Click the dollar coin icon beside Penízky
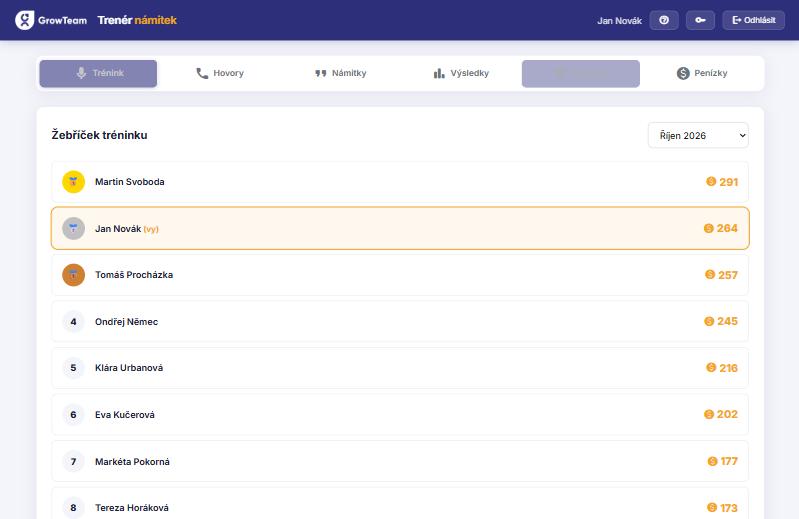This screenshot has height=519, width=799. coord(683,73)
